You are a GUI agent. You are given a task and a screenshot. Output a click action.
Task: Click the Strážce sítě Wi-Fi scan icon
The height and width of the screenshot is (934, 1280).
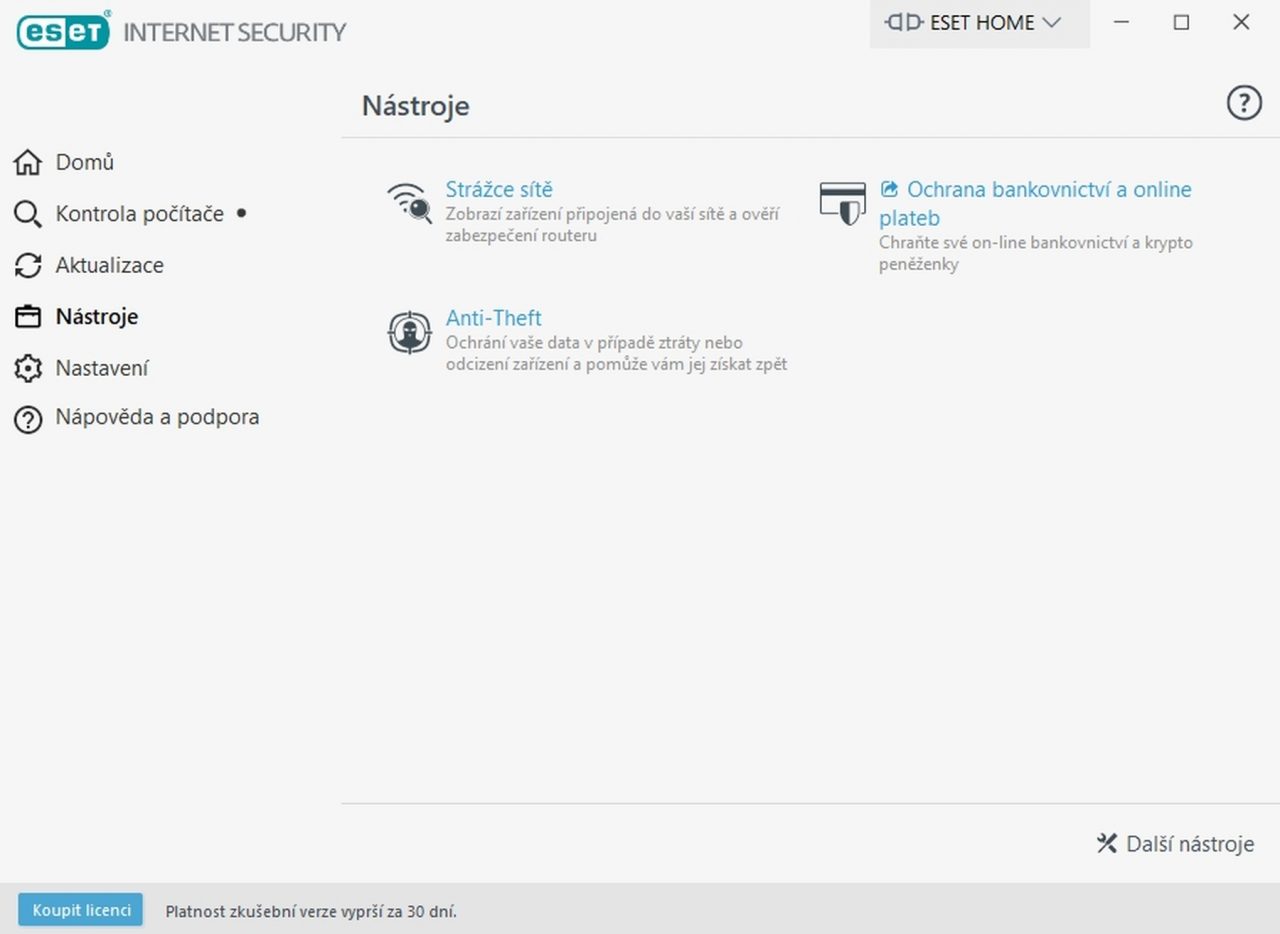coord(409,202)
